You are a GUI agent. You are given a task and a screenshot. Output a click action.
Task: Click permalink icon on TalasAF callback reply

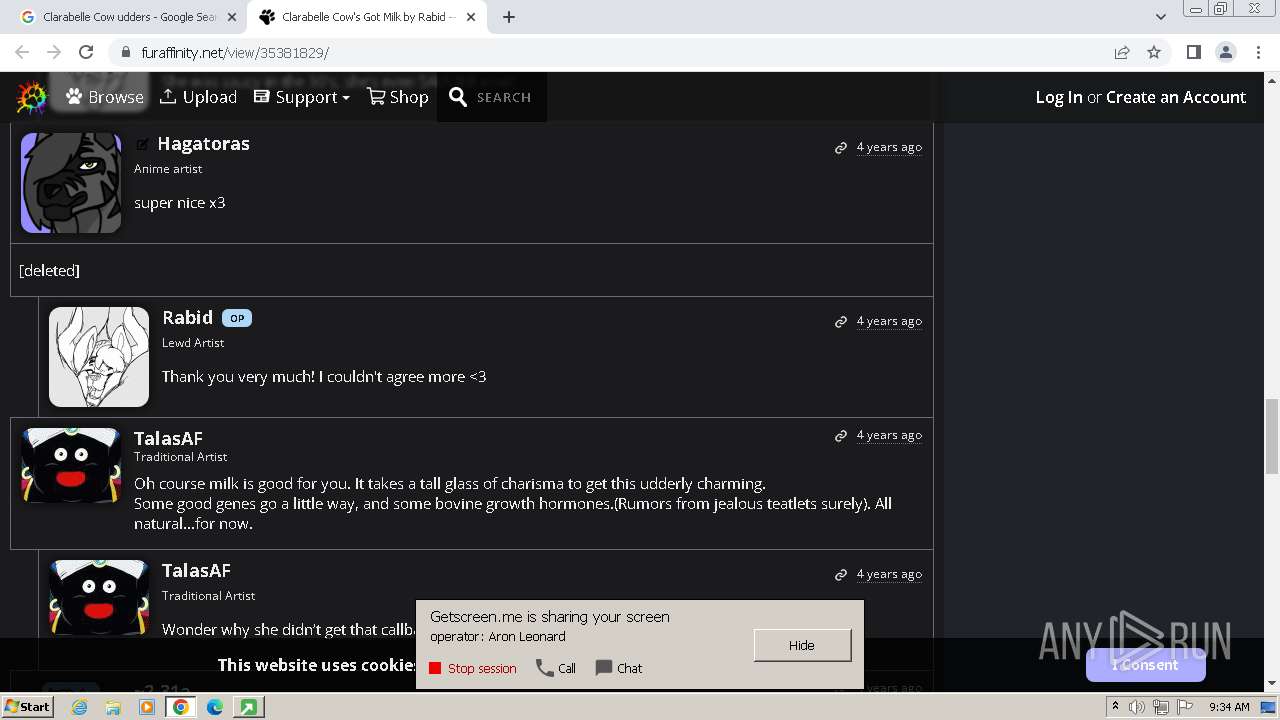[841, 575]
